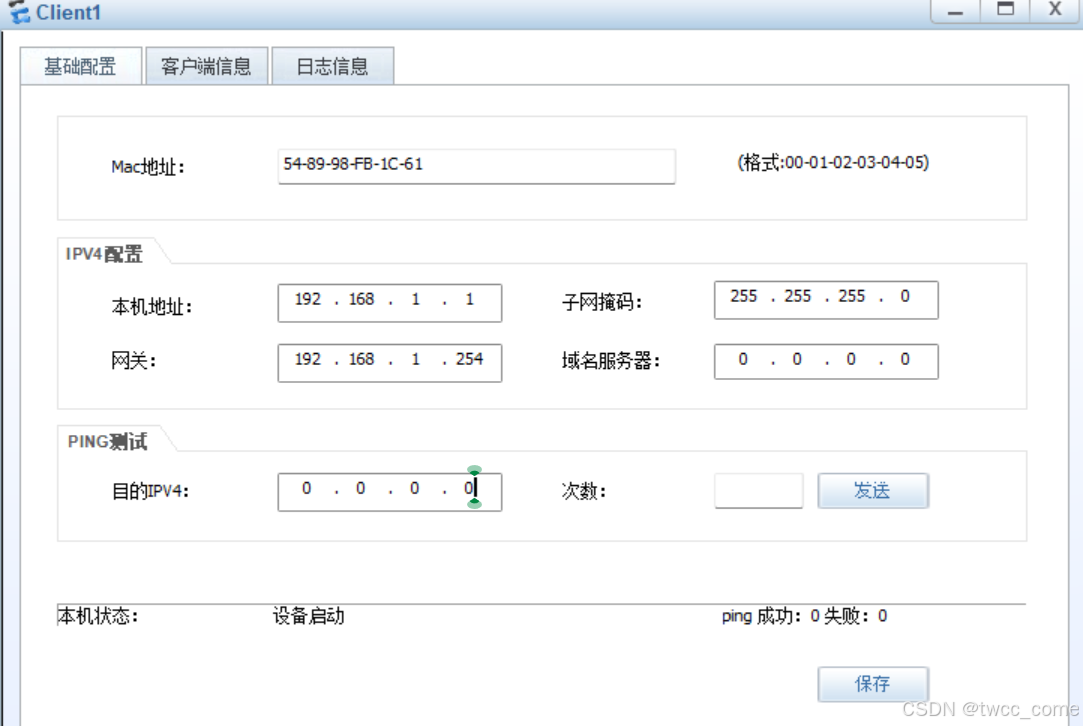Image resolution: width=1083 pixels, height=726 pixels.
Task: Click the 域名服务器 field
Action: click(x=826, y=361)
